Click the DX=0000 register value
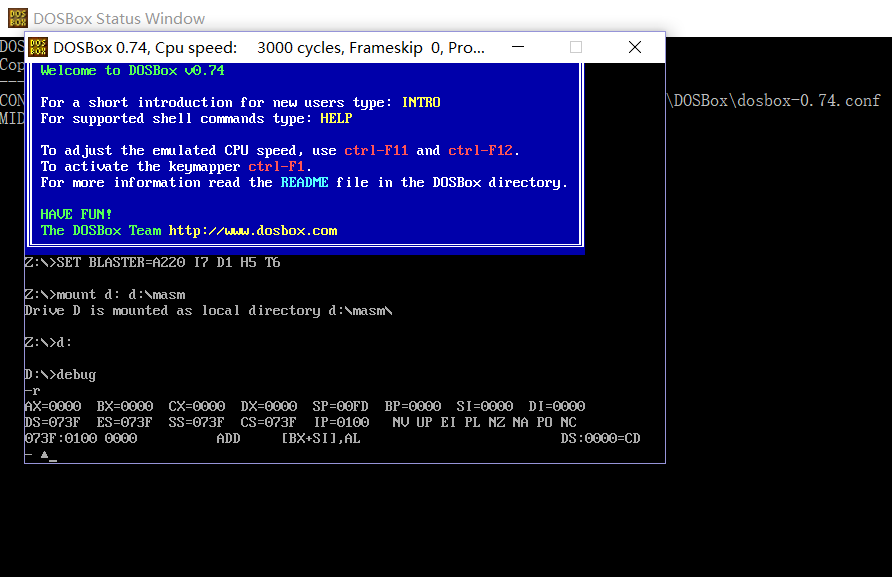 click(x=269, y=406)
